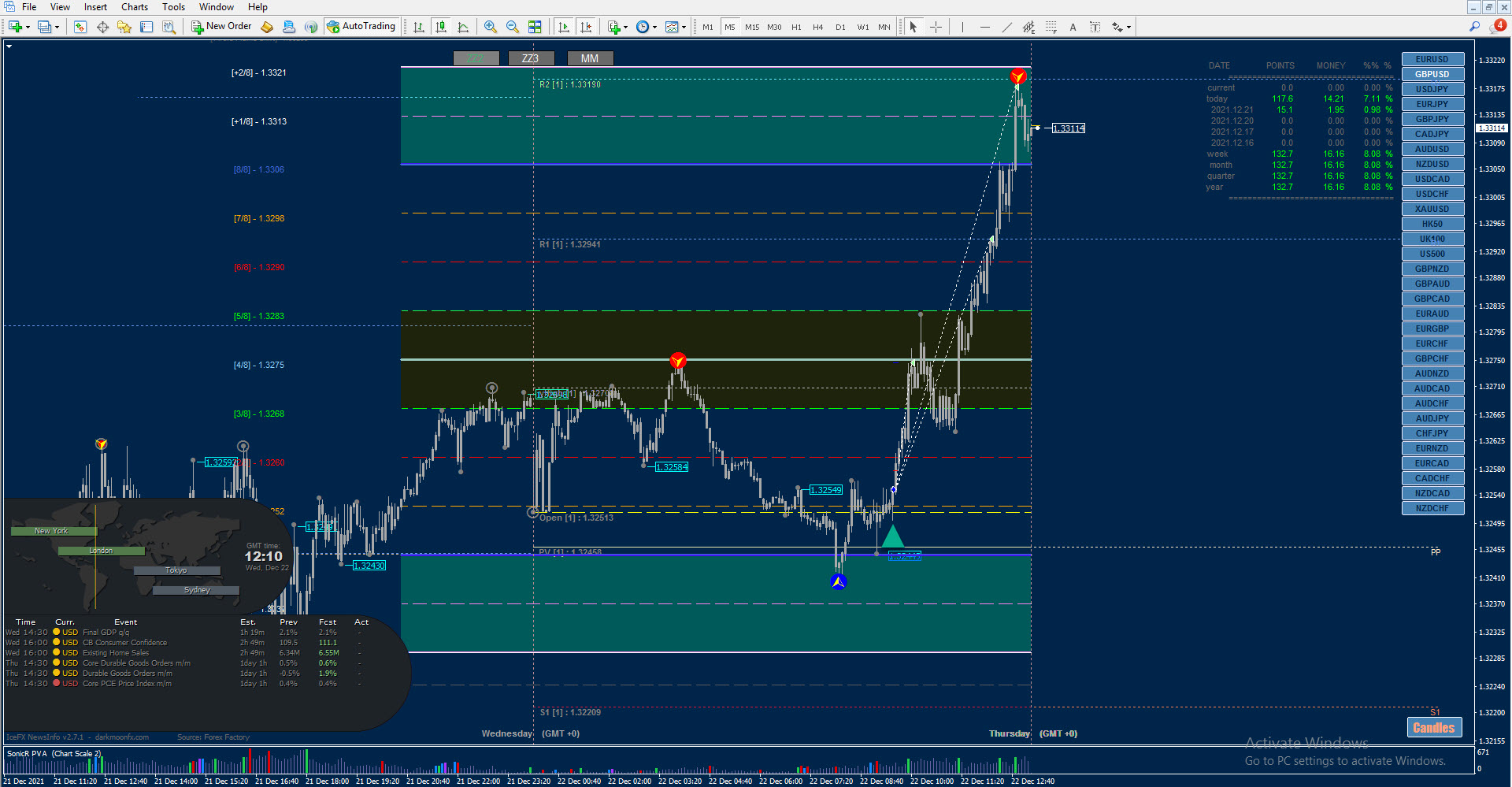Viewport: 1512px width, 787px height.
Task: Switch chart to candlesticks
Action: [441, 27]
